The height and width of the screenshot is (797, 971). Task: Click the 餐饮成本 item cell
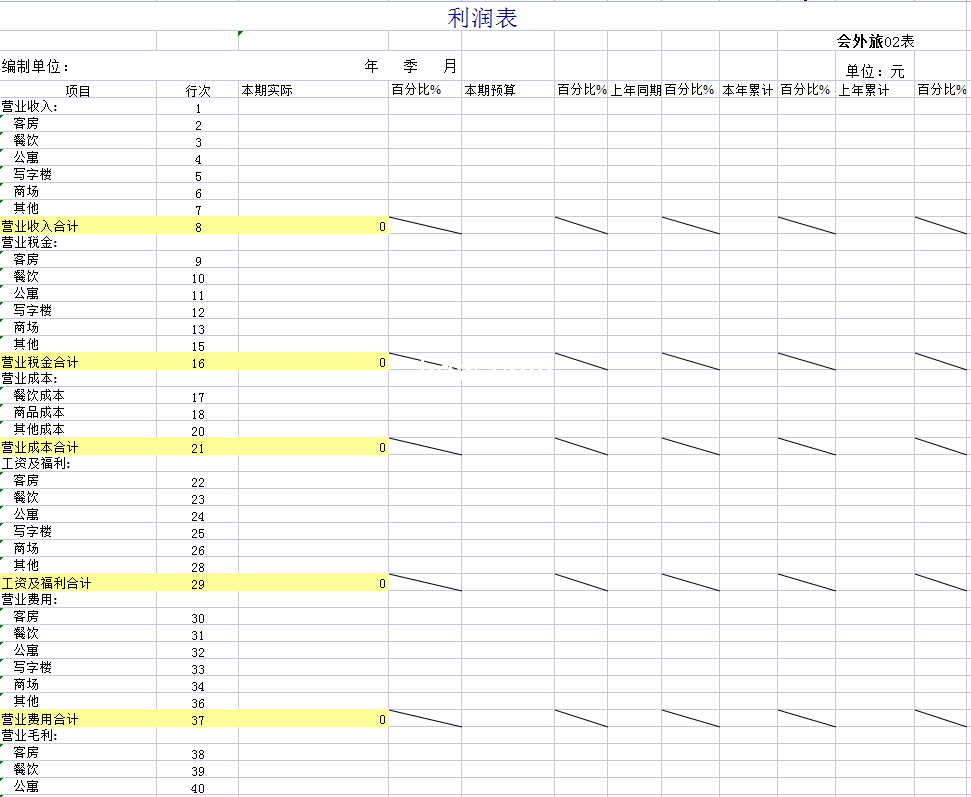39,396
